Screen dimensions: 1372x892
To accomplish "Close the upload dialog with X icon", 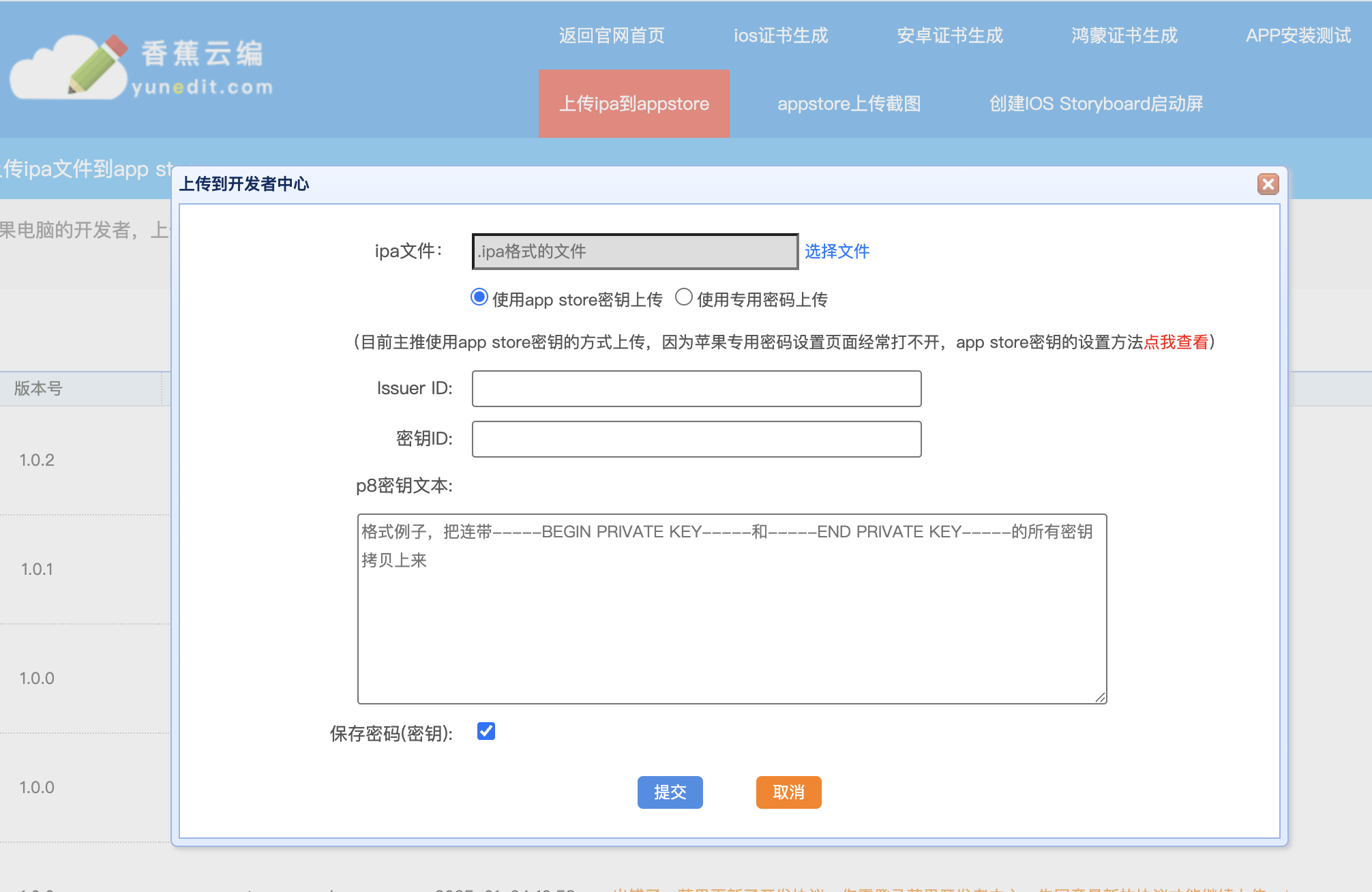I will point(1268,184).
